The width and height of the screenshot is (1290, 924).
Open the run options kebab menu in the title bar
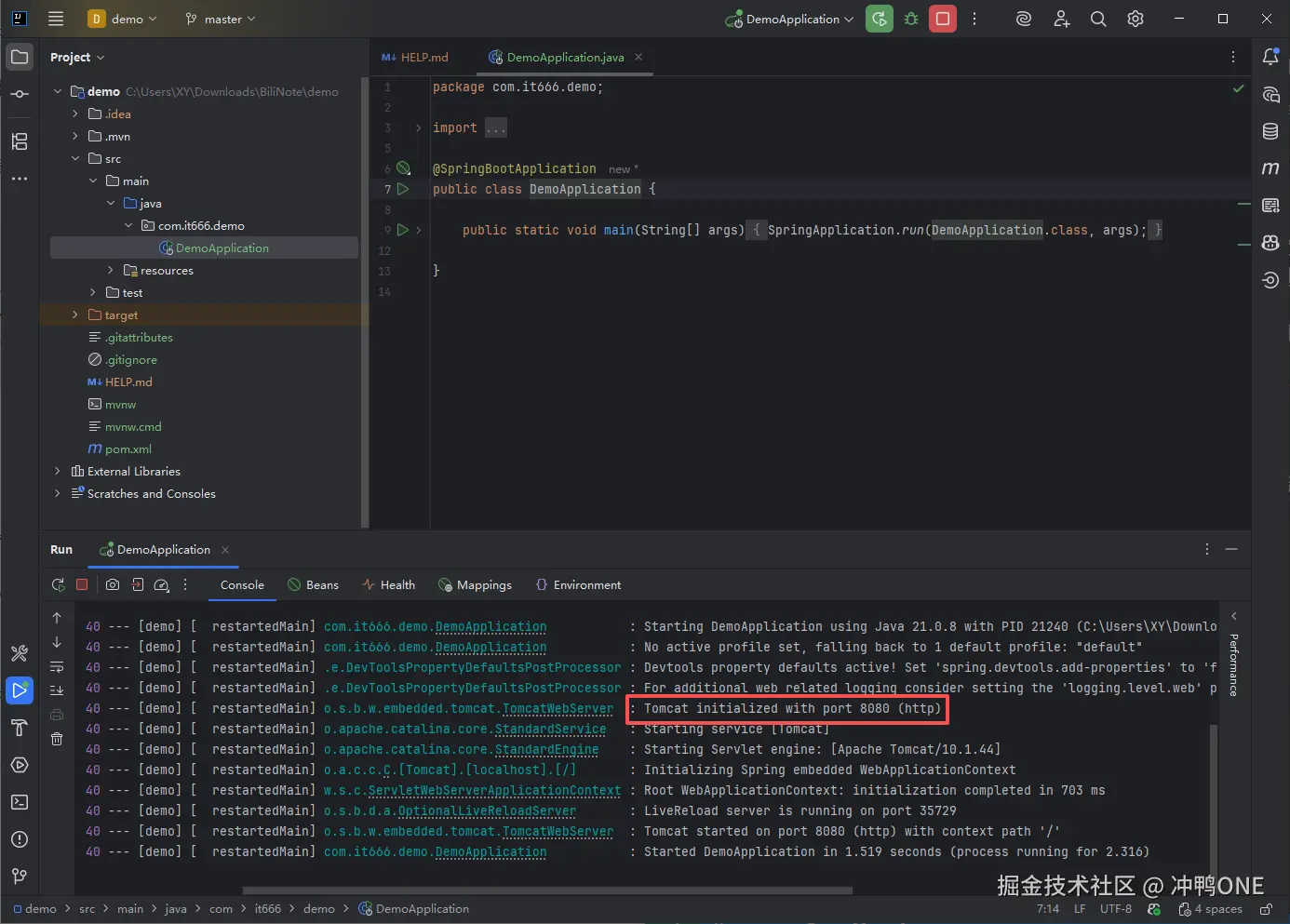coord(974,19)
